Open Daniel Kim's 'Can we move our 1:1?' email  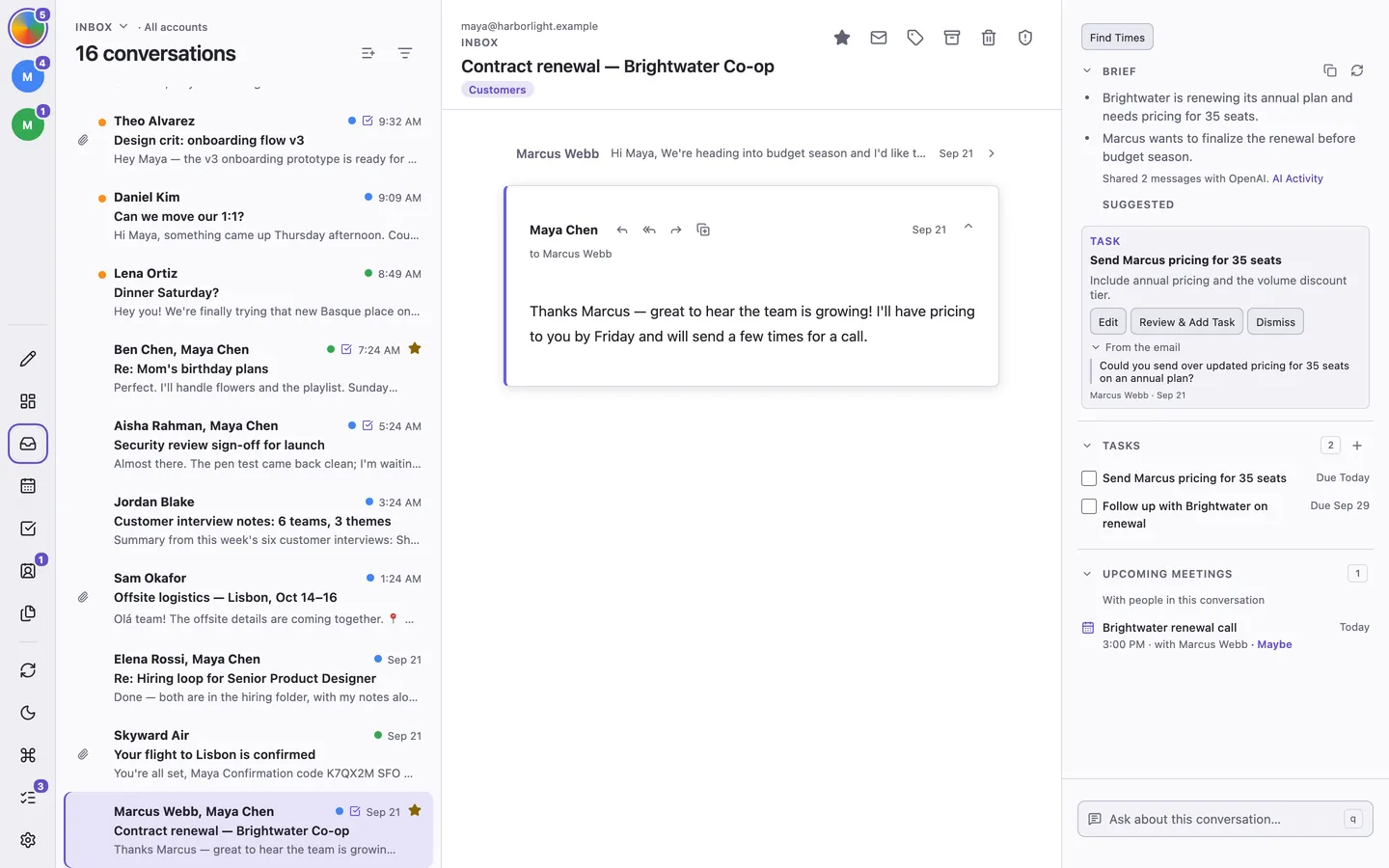tap(249, 216)
